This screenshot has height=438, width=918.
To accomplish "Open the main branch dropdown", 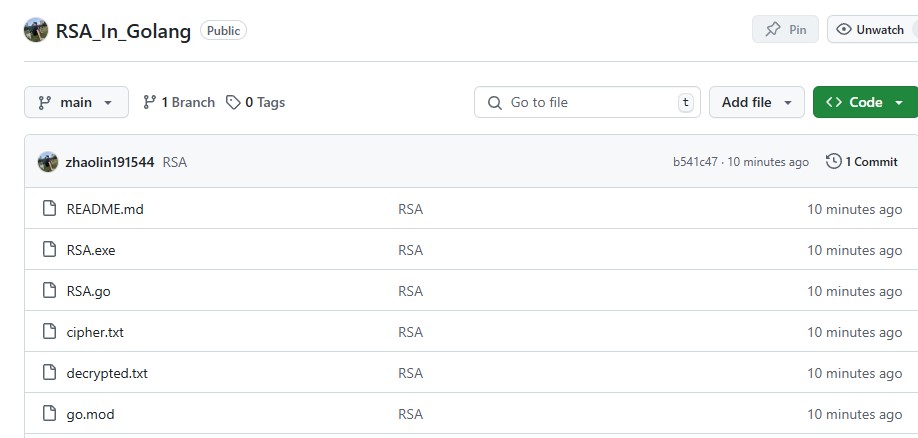I will tap(76, 102).
